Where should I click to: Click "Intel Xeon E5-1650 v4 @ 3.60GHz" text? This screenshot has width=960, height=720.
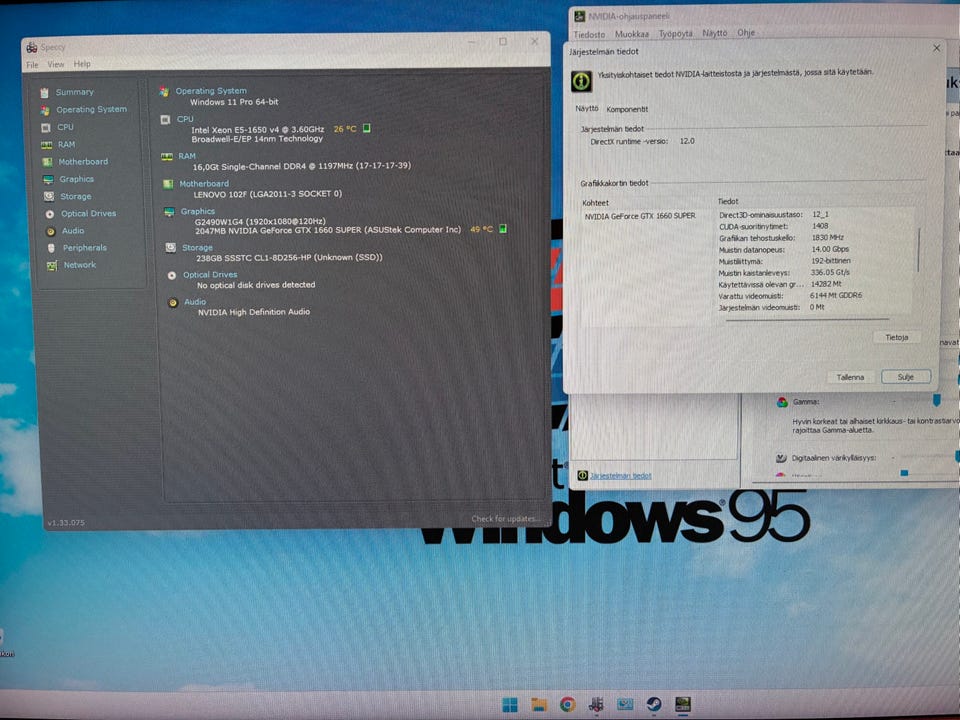(x=257, y=130)
